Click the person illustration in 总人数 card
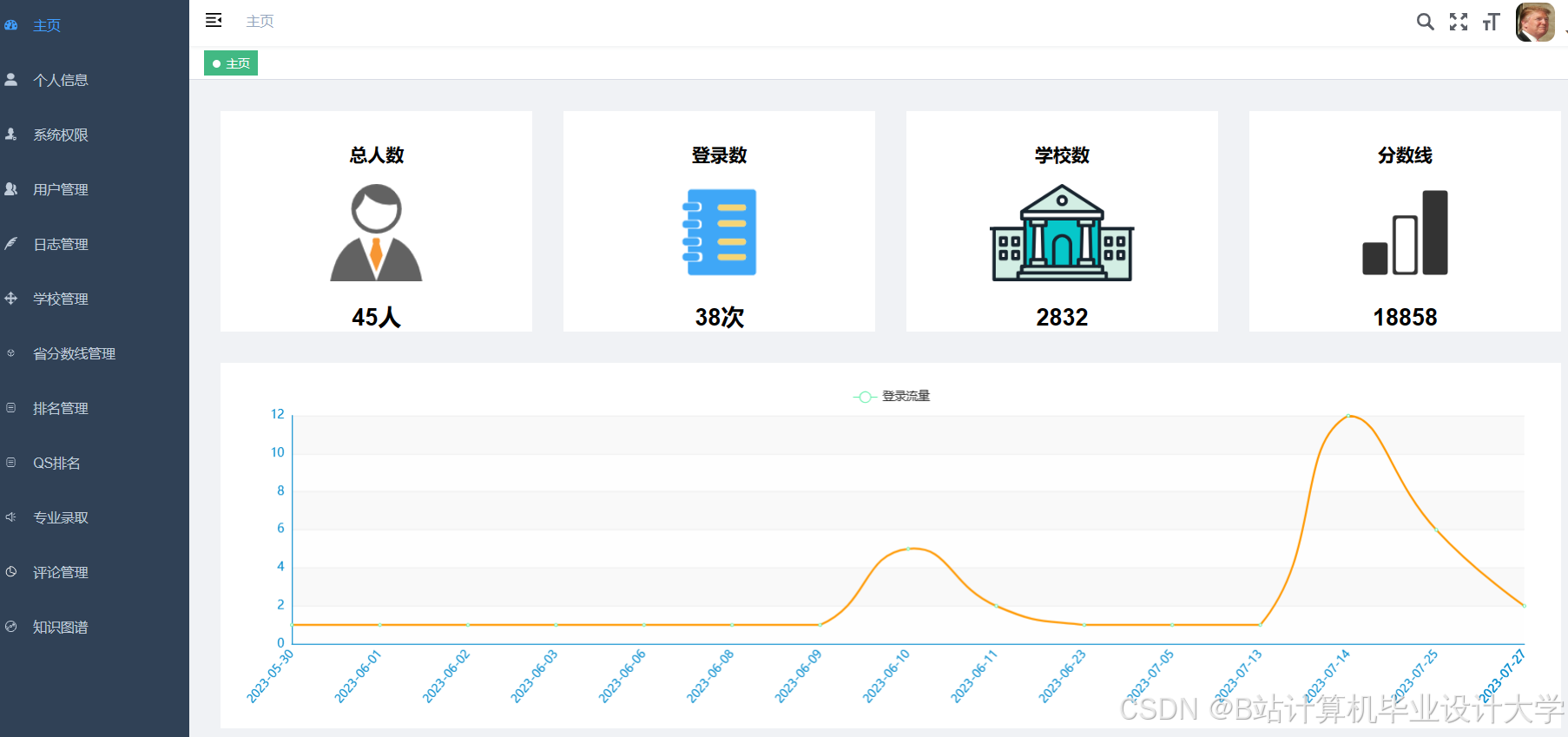1568x737 pixels. (376, 233)
